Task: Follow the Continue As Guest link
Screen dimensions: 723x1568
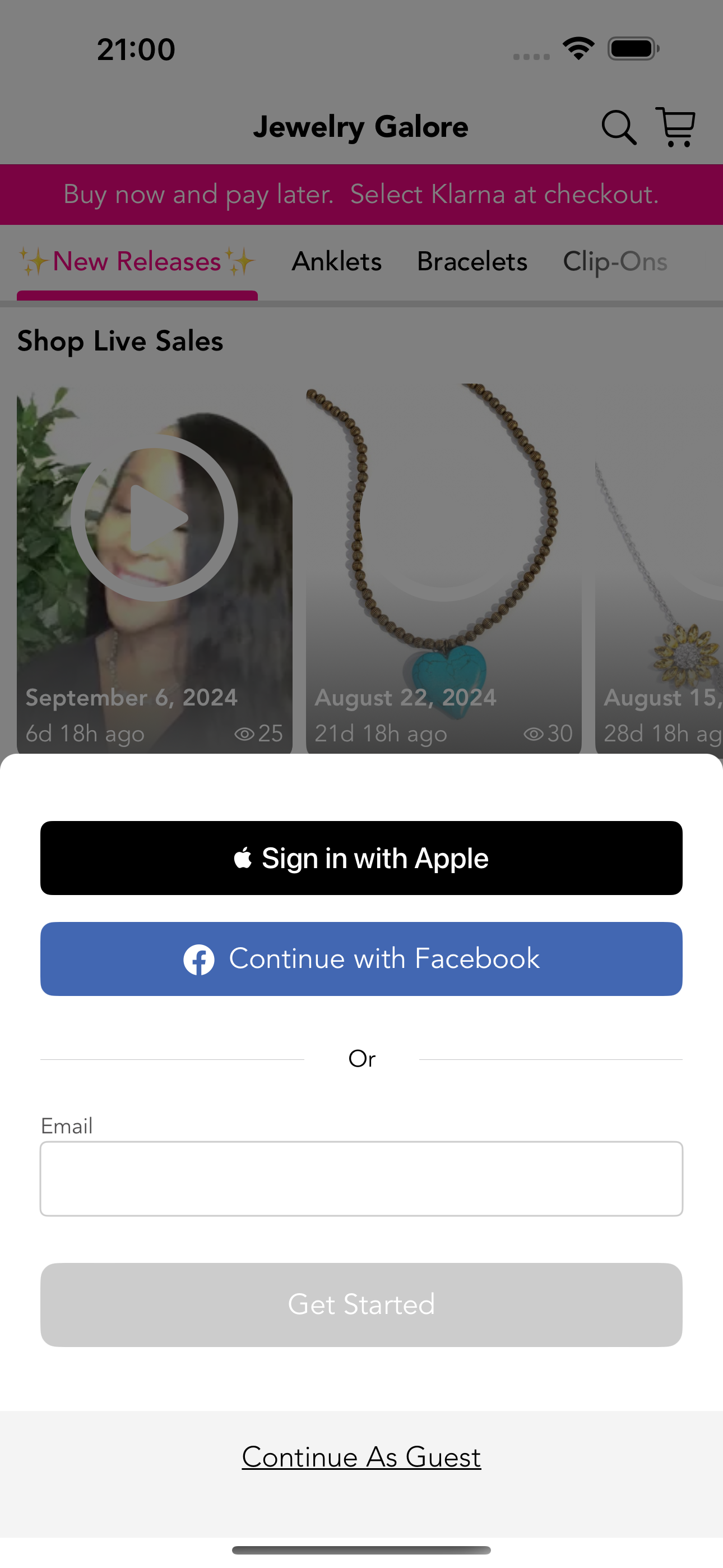Action: click(x=361, y=1456)
